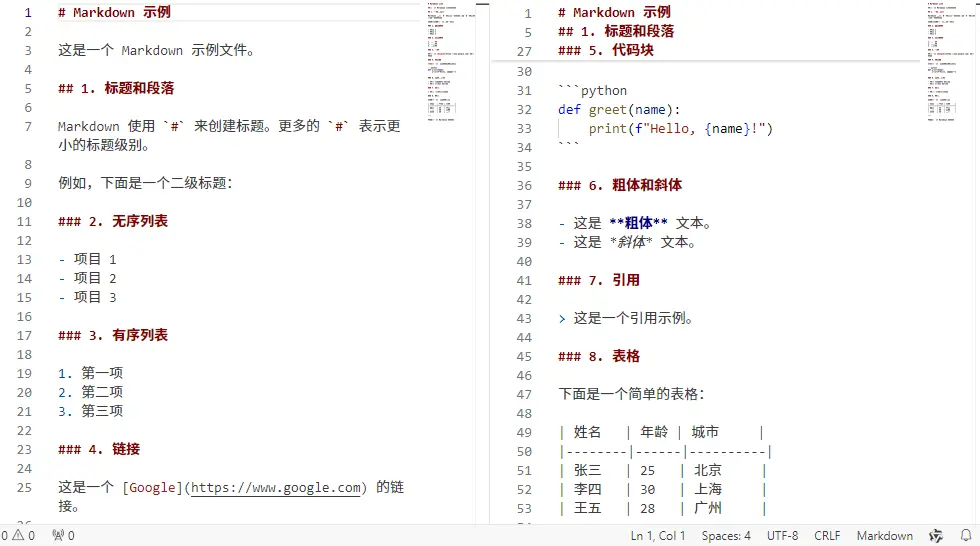Select the UTF-8 encoding indicator
Image resolution: width=980 pixels, height=546 pixels.
[x=782, y=535]
